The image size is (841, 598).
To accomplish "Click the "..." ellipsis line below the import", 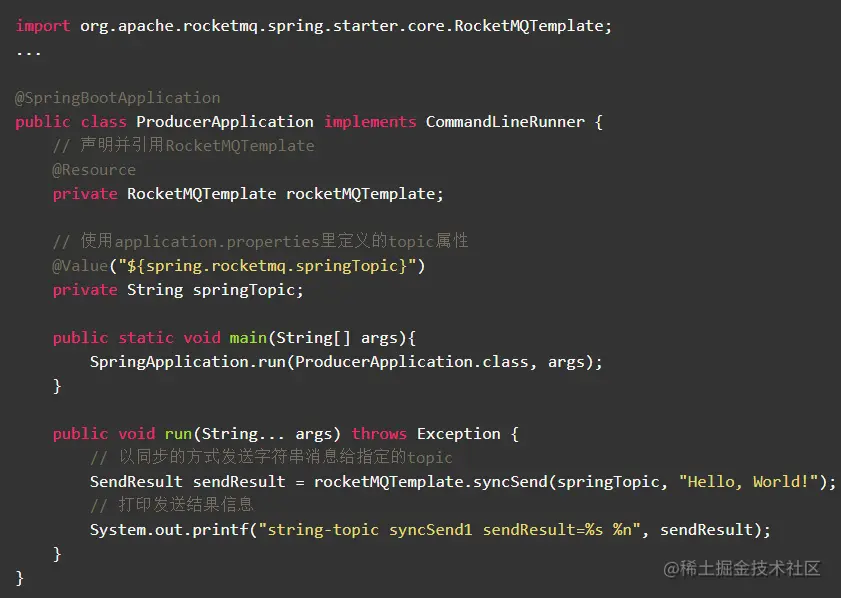I will tap(28, 53).
